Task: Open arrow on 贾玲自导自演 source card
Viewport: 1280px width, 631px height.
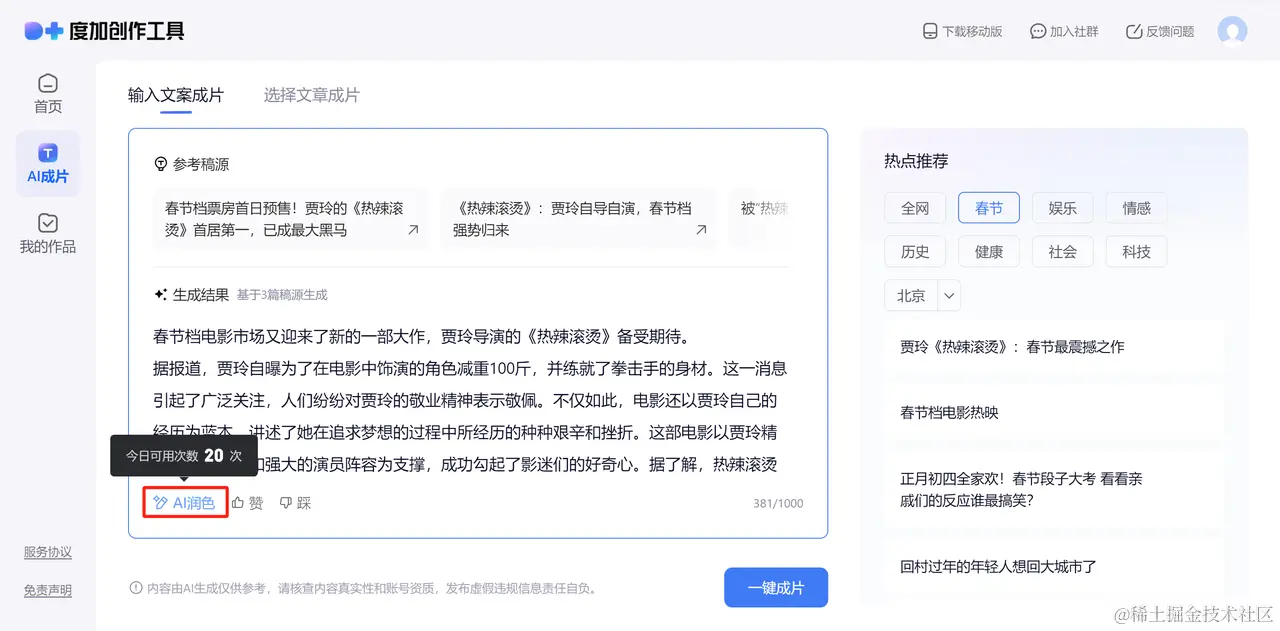Action: (701, 230)
